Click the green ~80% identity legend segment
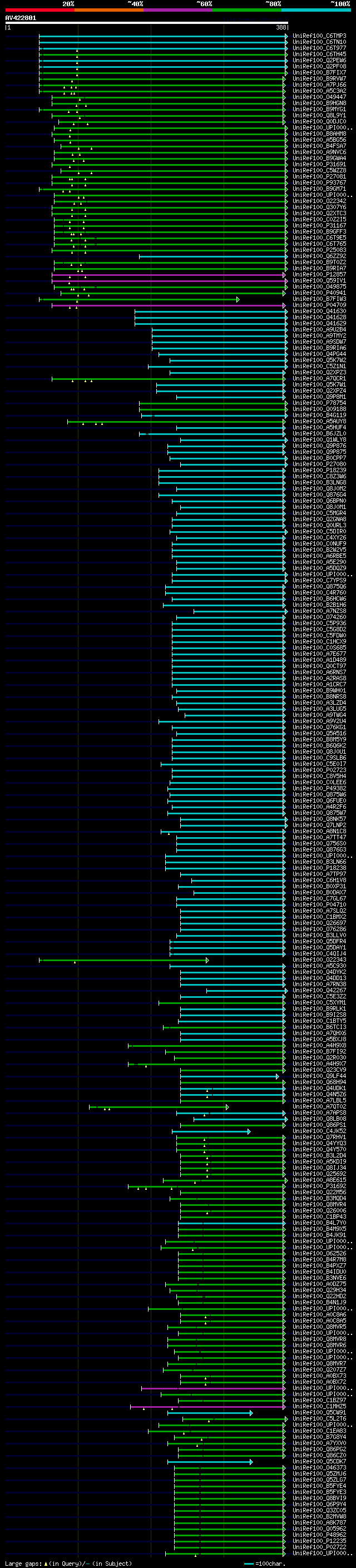The height and width of the screenshot is (1568, 356). [x=246, y=10]
